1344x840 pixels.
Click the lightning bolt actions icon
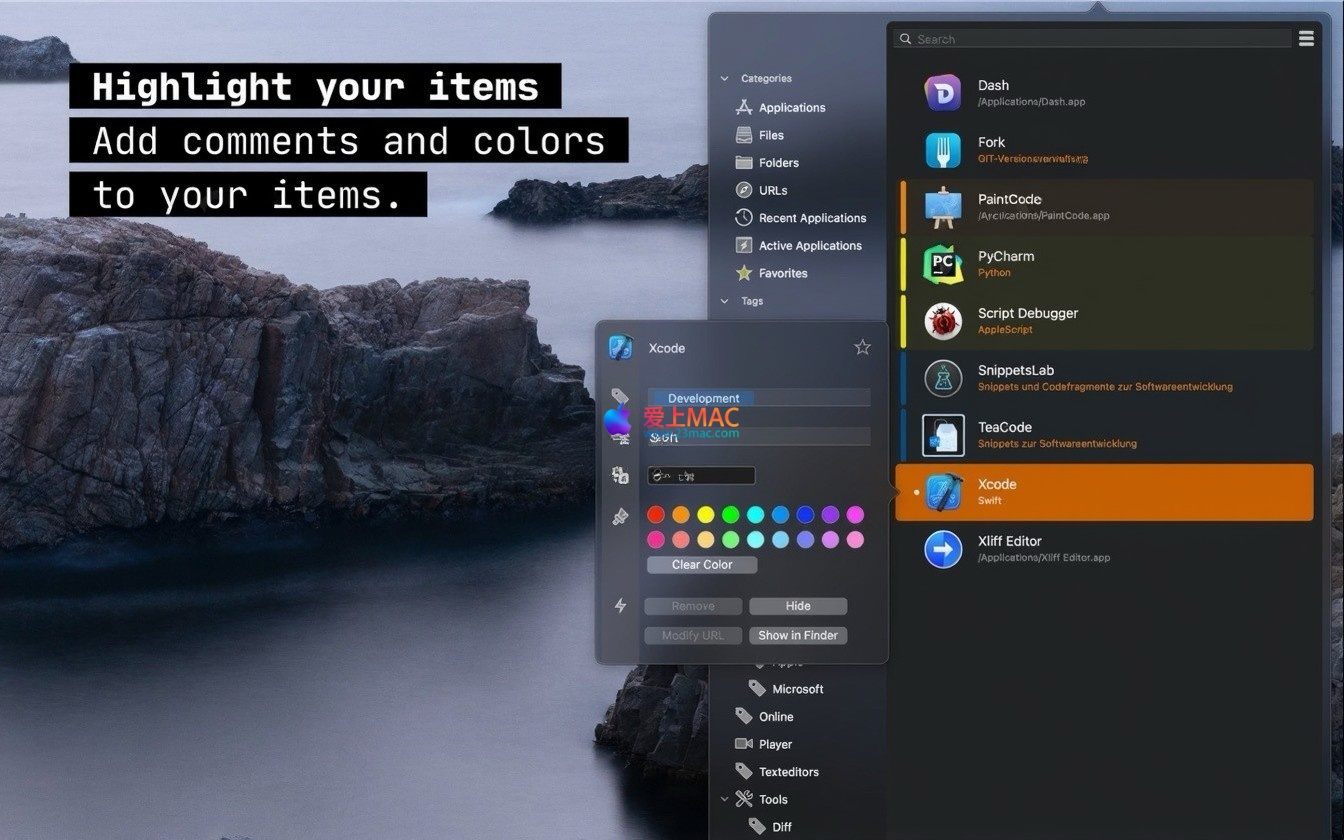620,605
